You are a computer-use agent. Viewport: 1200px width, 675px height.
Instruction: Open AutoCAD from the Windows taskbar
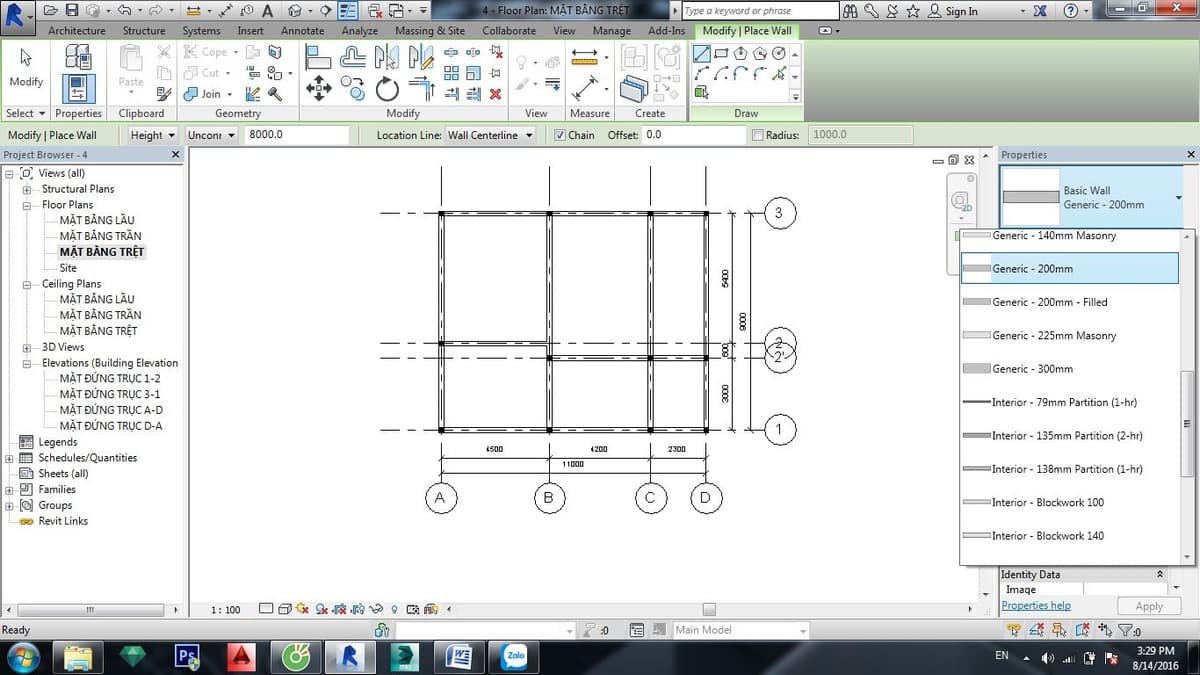point(240,656)
